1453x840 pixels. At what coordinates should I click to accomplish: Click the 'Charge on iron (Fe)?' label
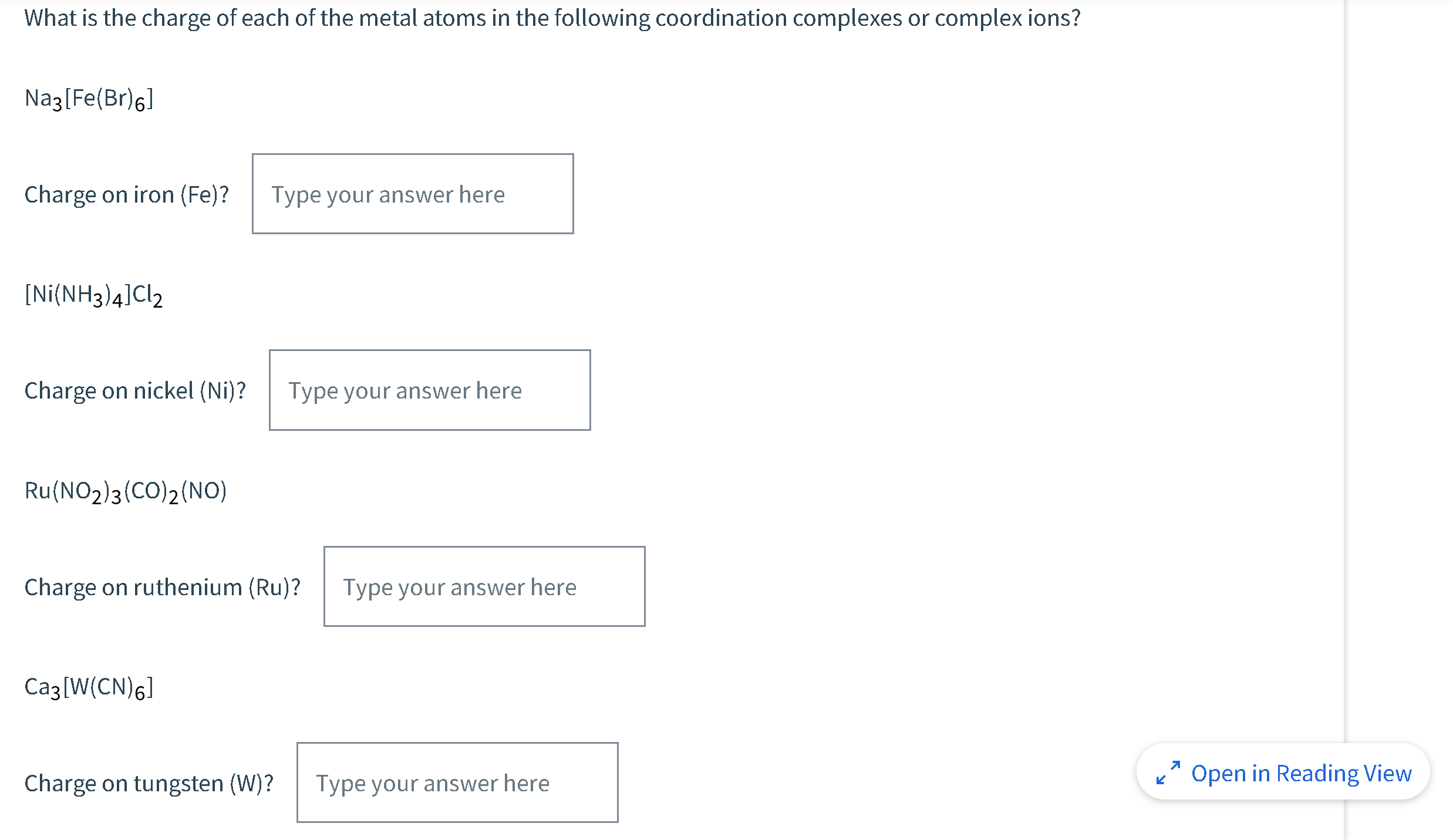[126, 195]
